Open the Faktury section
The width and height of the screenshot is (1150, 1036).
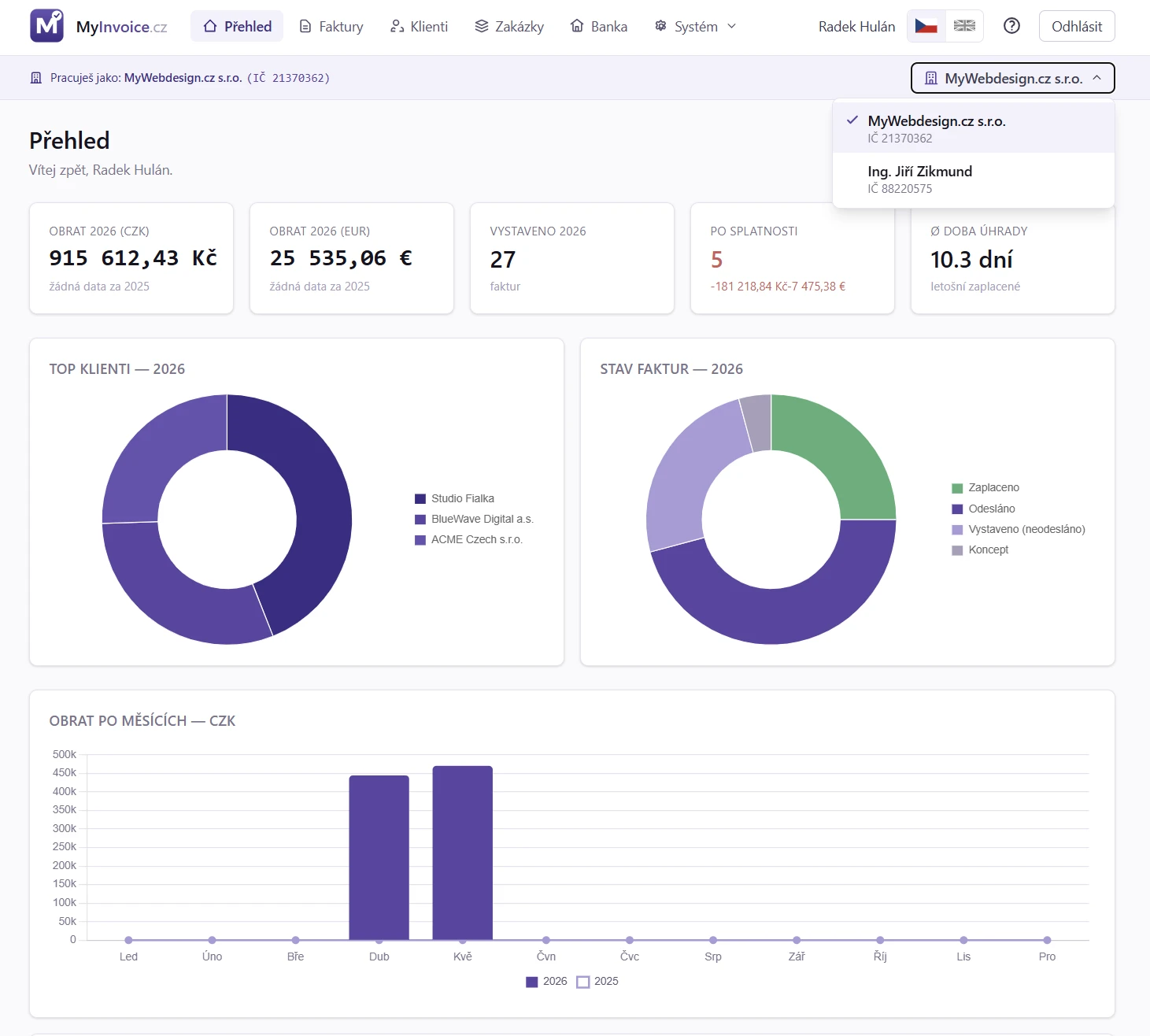click(x=331, y=26)
